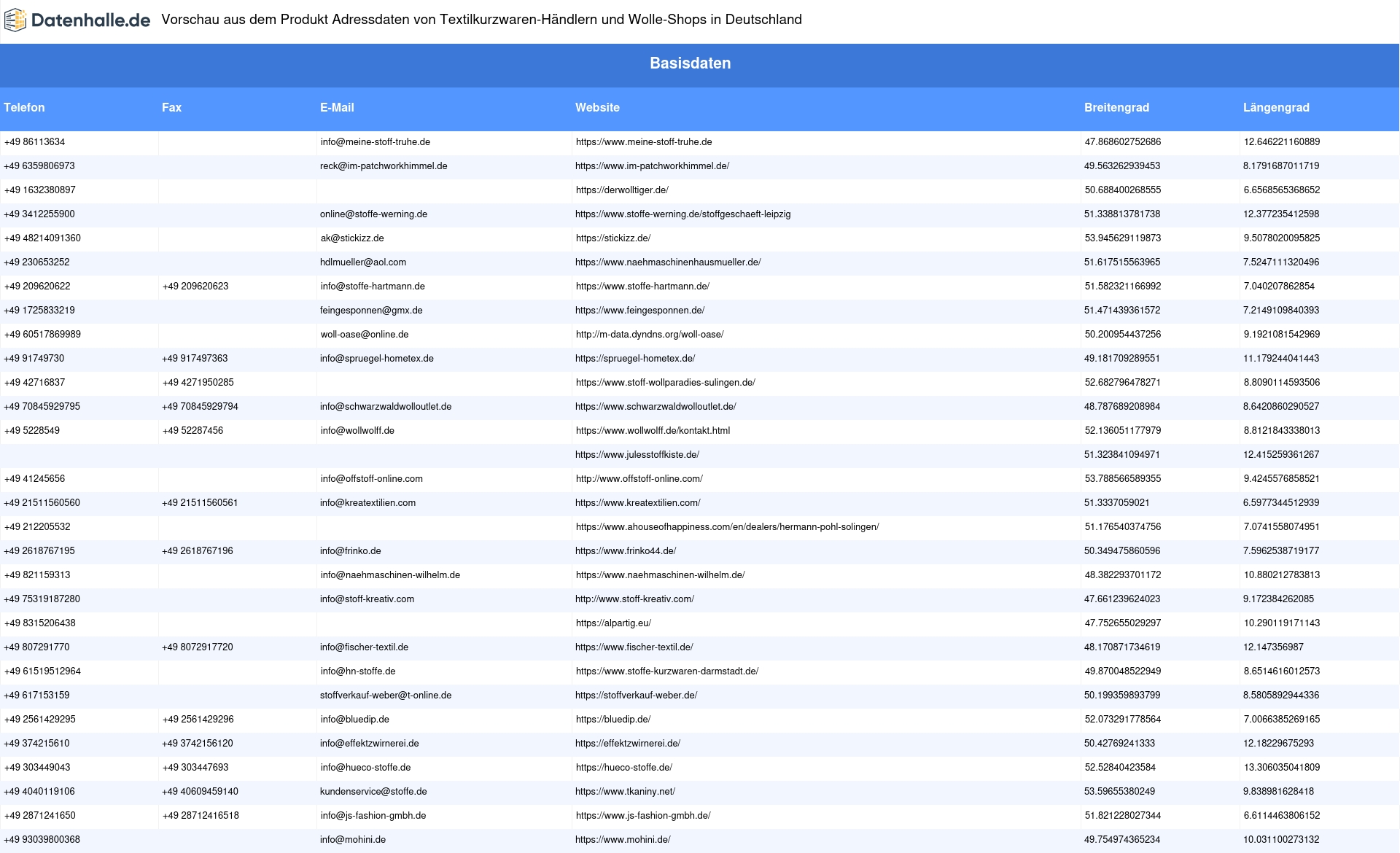Click email info@effektzwirnerei.de
Image resolution: width=1400 pixels, height=853 pixels.
370,744
